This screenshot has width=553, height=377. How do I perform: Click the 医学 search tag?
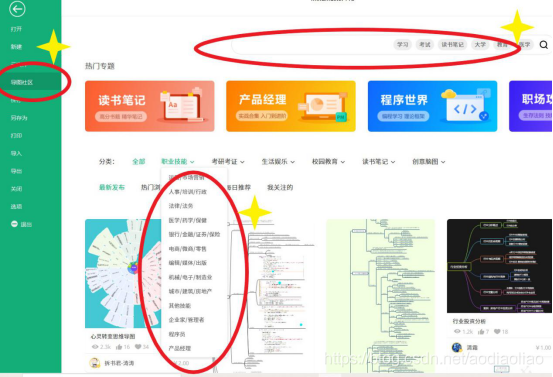point(524,44)
